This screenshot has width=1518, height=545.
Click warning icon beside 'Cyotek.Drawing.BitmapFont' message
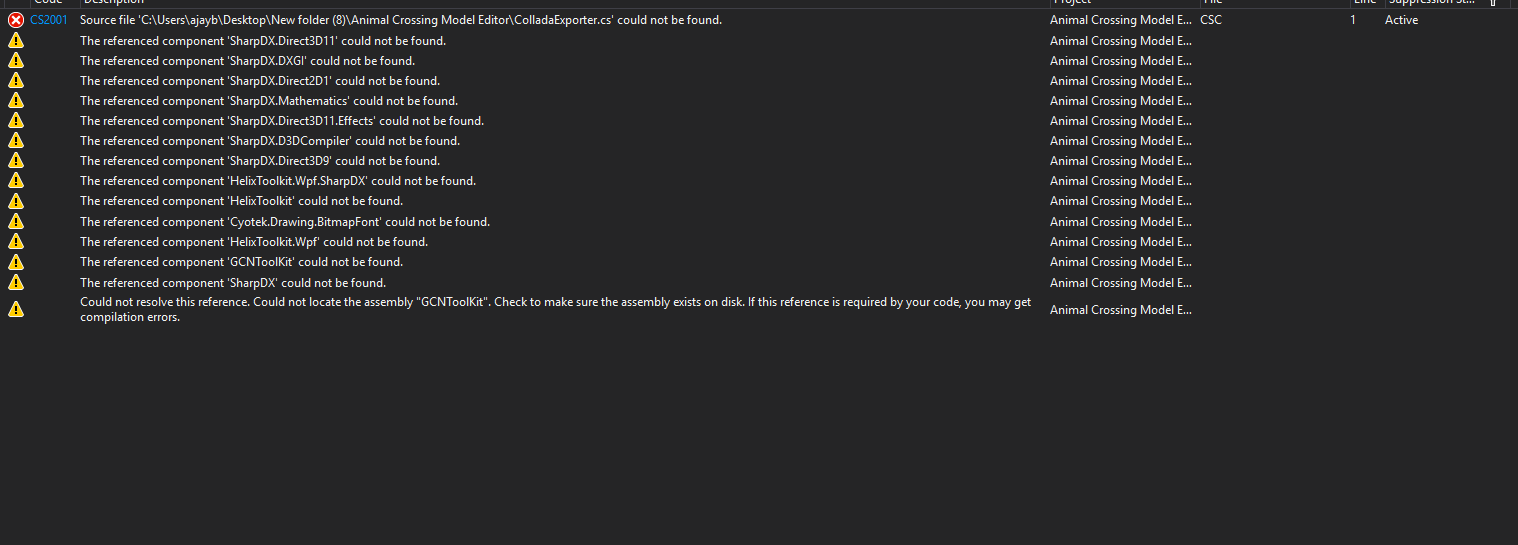15,222
